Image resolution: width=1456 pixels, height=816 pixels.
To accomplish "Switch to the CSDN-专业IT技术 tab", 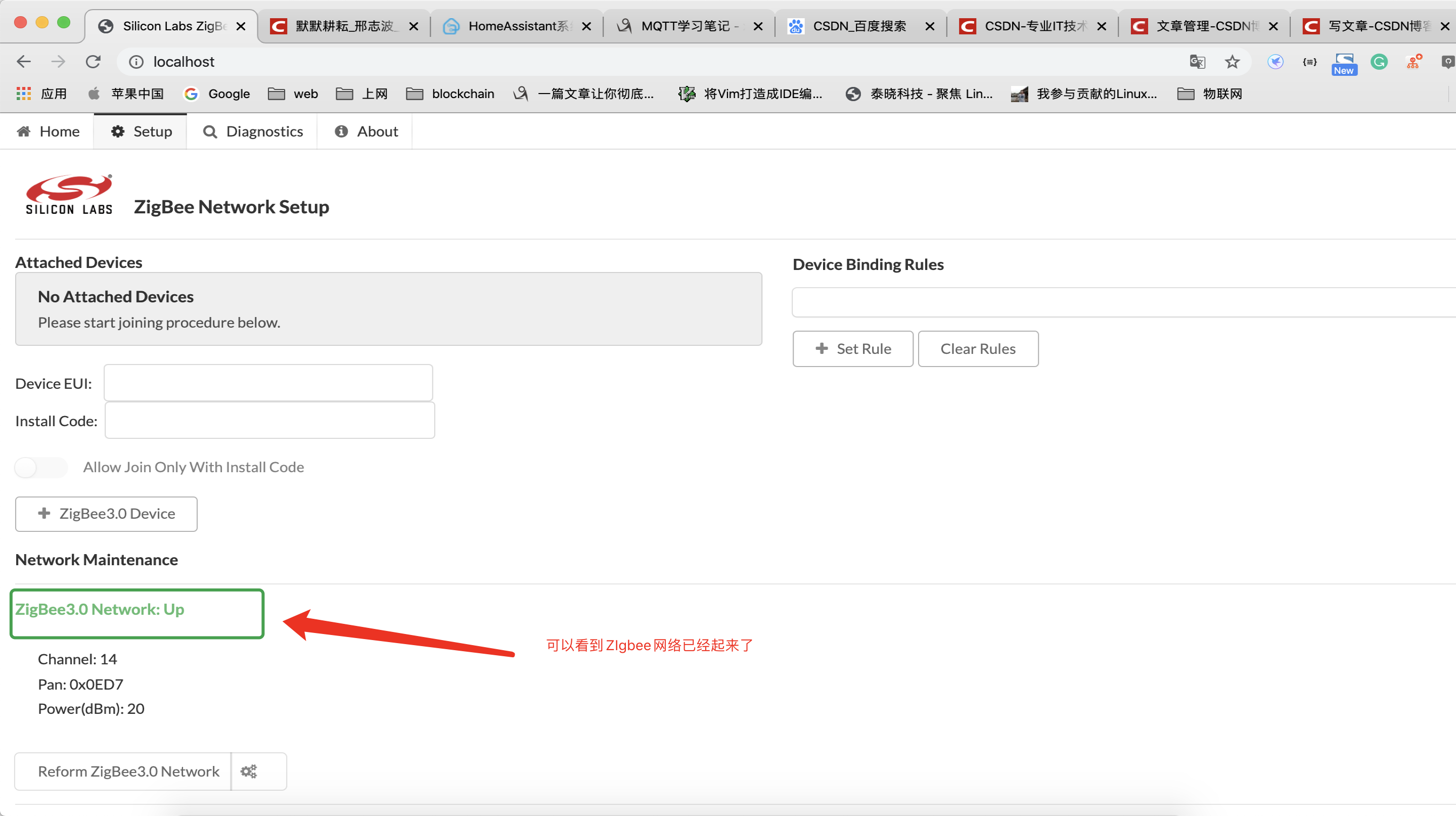I will 1031,26.
